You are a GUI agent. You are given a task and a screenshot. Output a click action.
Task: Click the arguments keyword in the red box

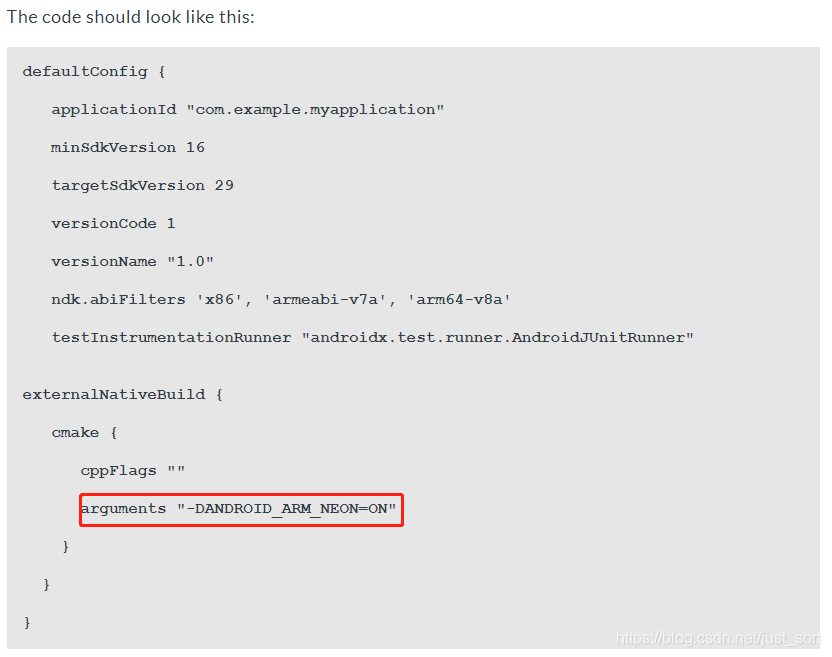123,509
